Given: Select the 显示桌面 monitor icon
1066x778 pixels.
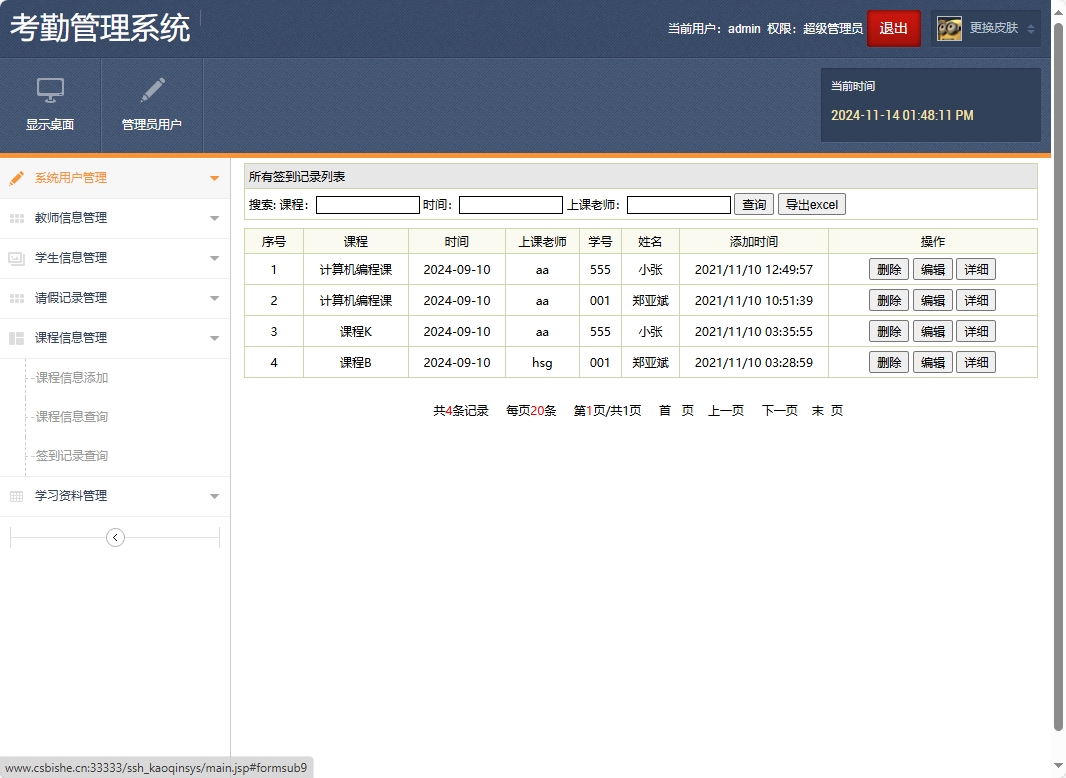Looking at the screenshot, I should point(50,92).
